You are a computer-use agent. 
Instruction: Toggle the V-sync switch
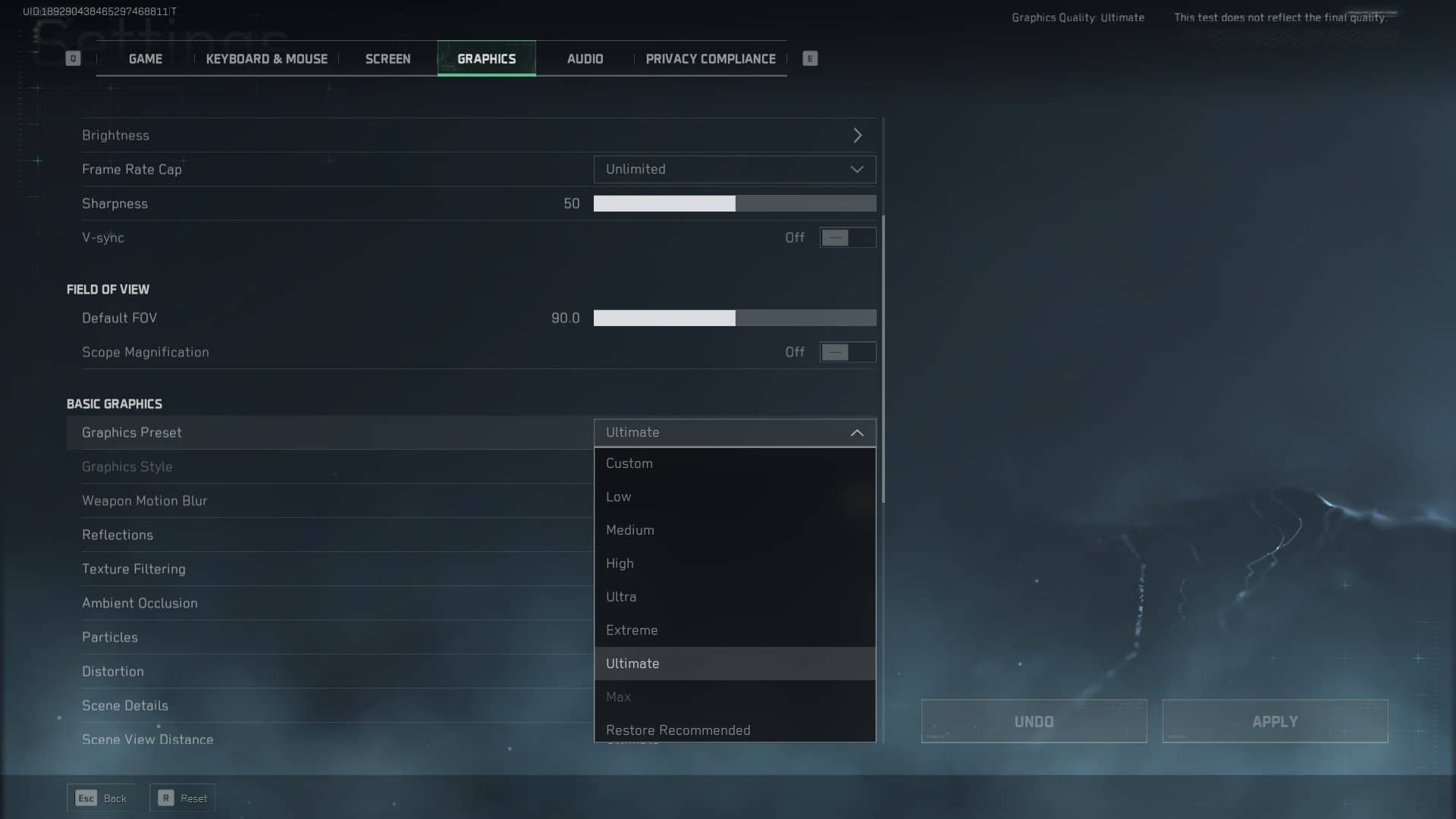pyautogui.click(x=848, y=237)
